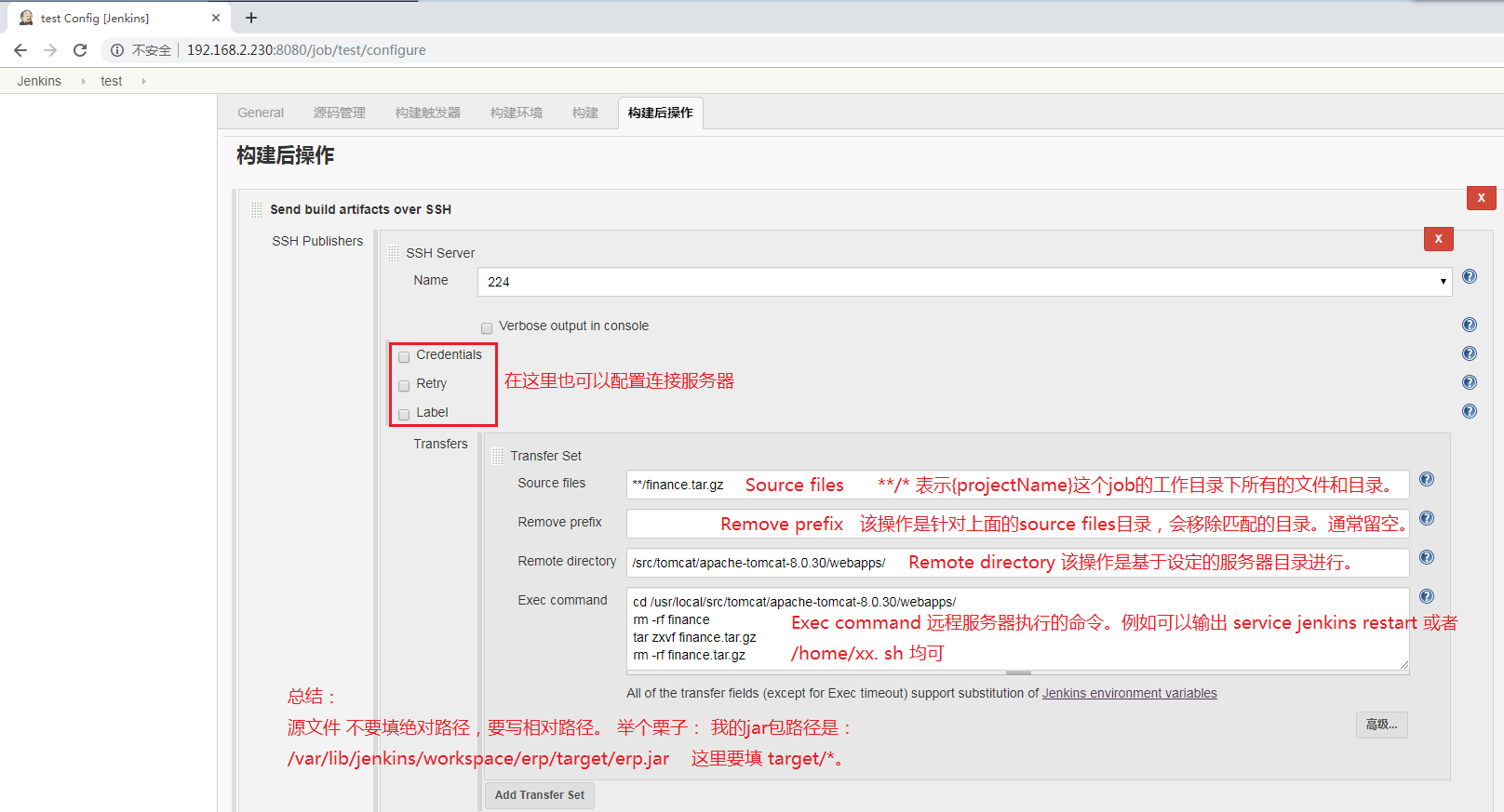Screen dimensions: 1504x812
Task: Delete the SSH Server entry
Action: tap(1439, 238)
